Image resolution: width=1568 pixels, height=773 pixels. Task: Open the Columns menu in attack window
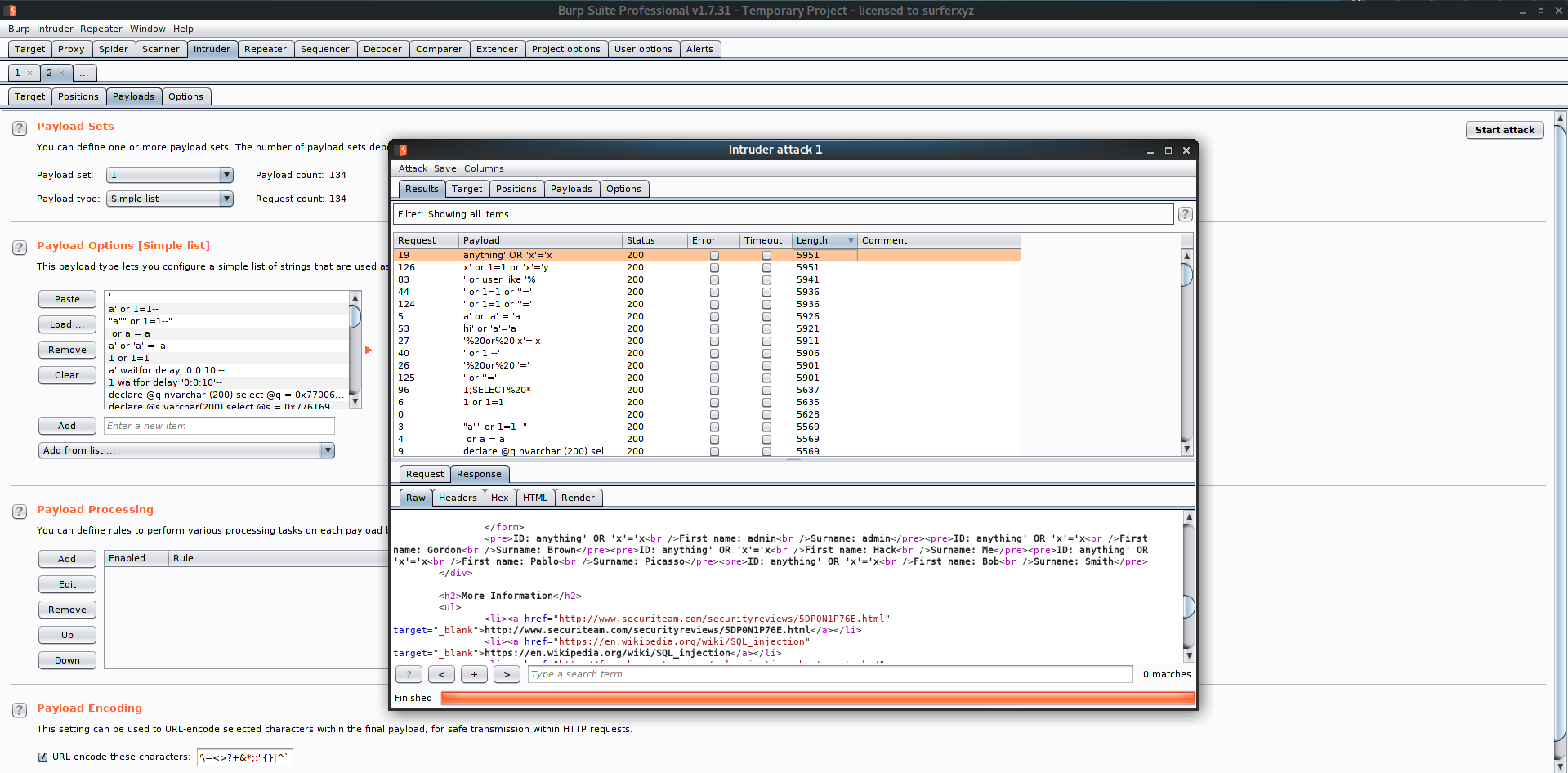(x=484, y=168)
